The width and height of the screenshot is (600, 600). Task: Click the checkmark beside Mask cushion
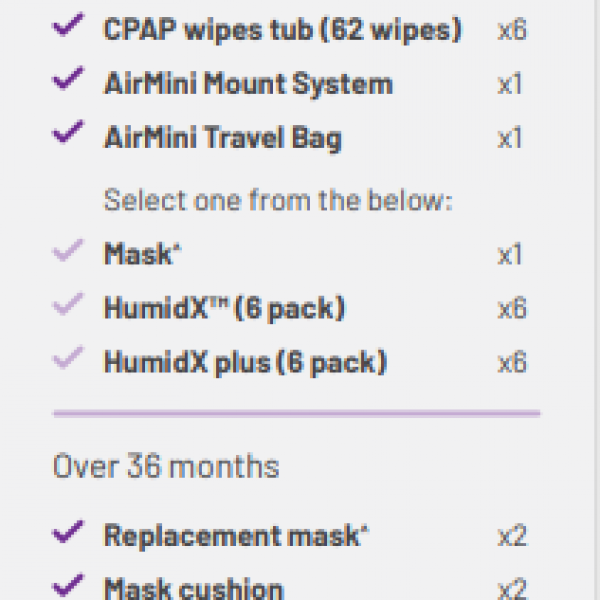pyautogui.click(x=68, y=585)
